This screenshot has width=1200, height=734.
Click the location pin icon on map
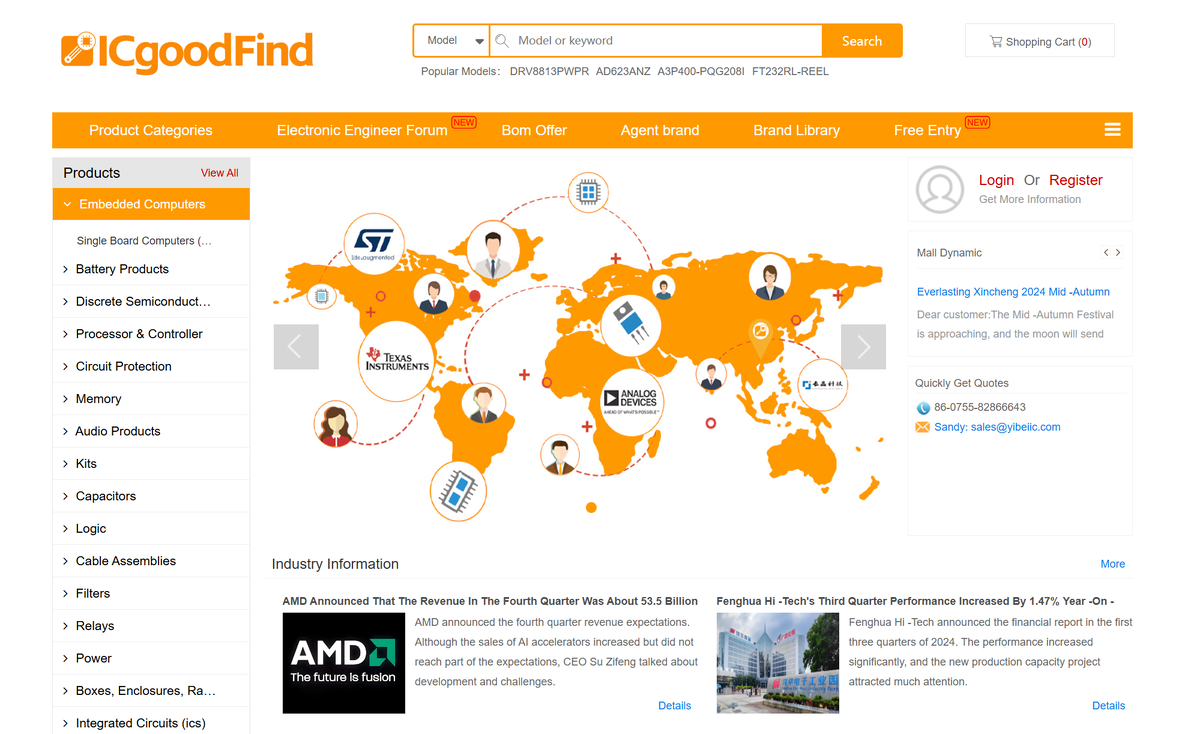pyautogui.click(x=760, y=338)
